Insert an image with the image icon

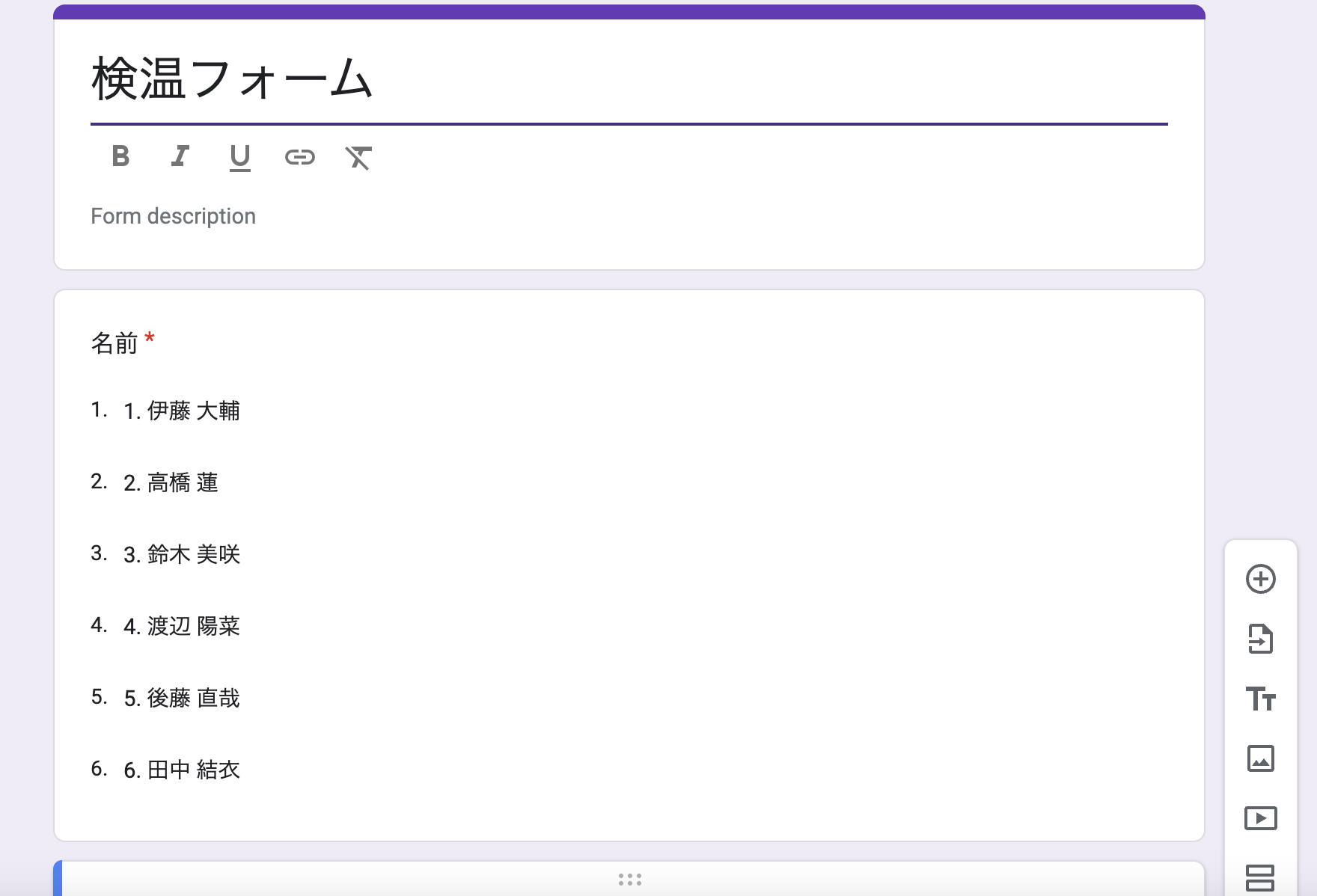pyautogui.click(x=1262, y=759)
